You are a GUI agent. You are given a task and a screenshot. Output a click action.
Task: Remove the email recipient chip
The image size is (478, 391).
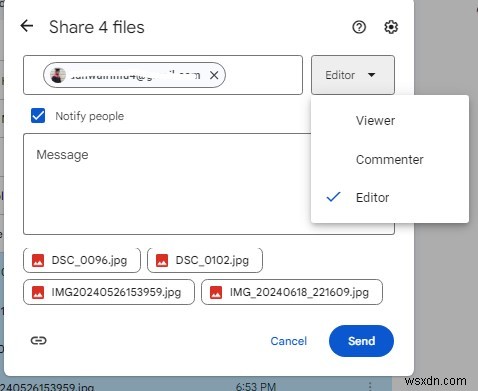coord(214,75)
